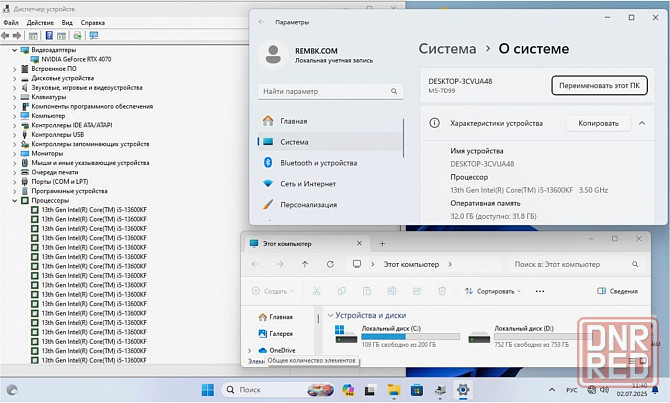
Task: Click the Settings gear on the taskbar
Action: point(463,390)
